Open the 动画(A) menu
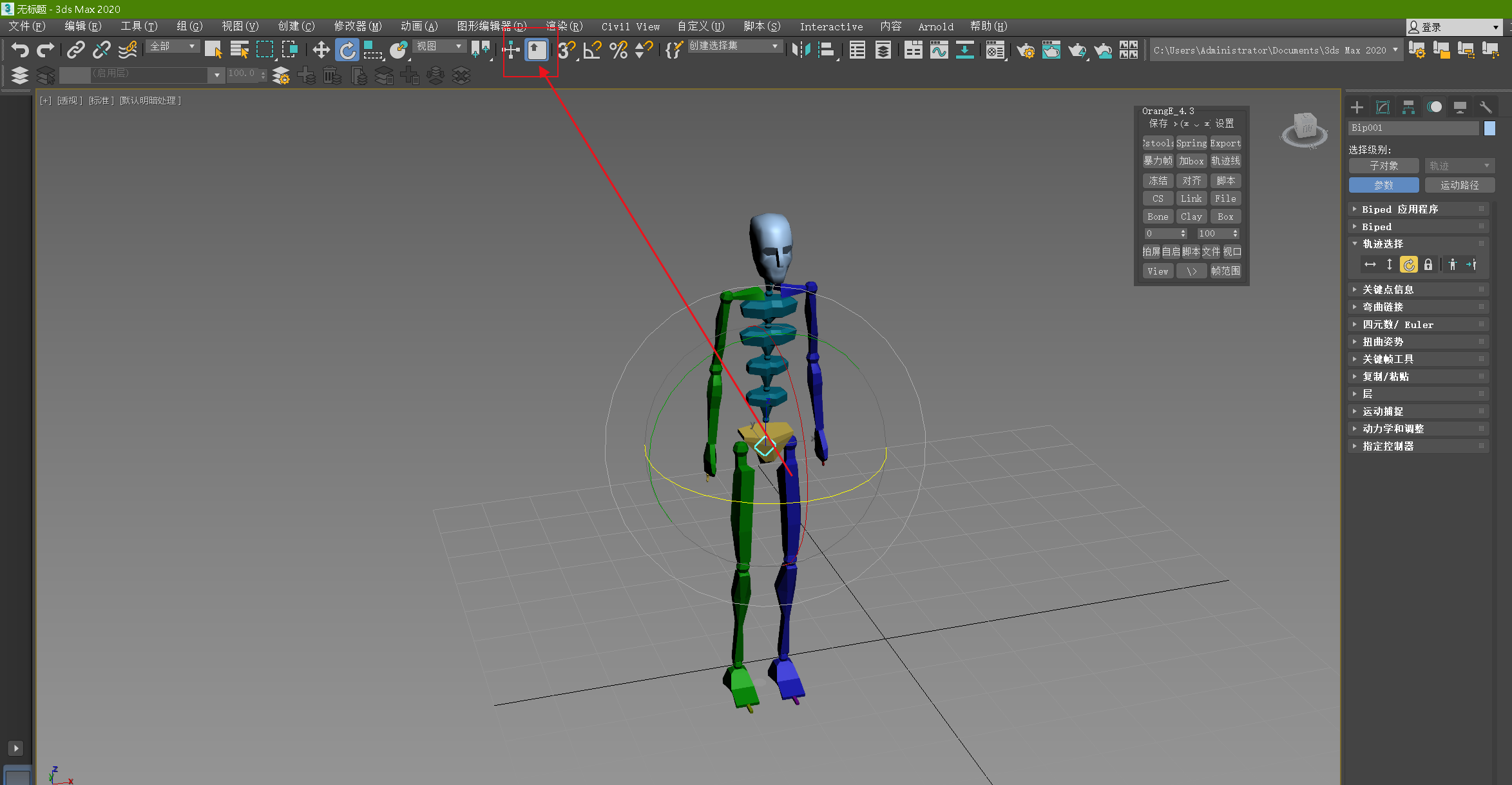This screenshot has height=785, width=1512. tap(419, 26)
